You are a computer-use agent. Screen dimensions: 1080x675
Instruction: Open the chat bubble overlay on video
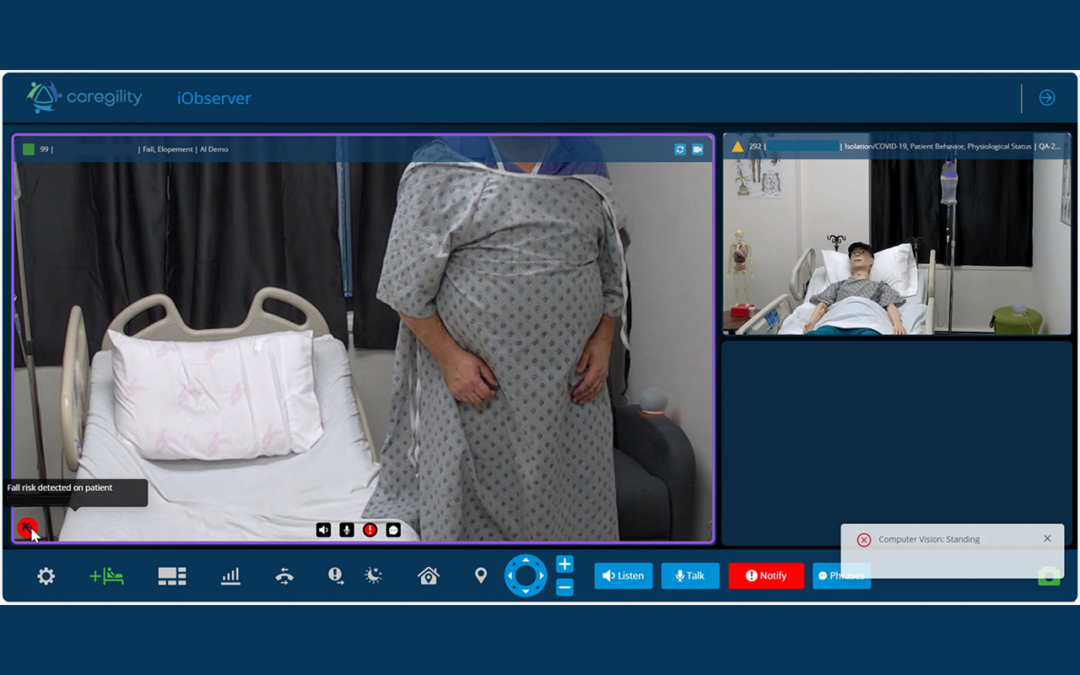tap(393, 530)
